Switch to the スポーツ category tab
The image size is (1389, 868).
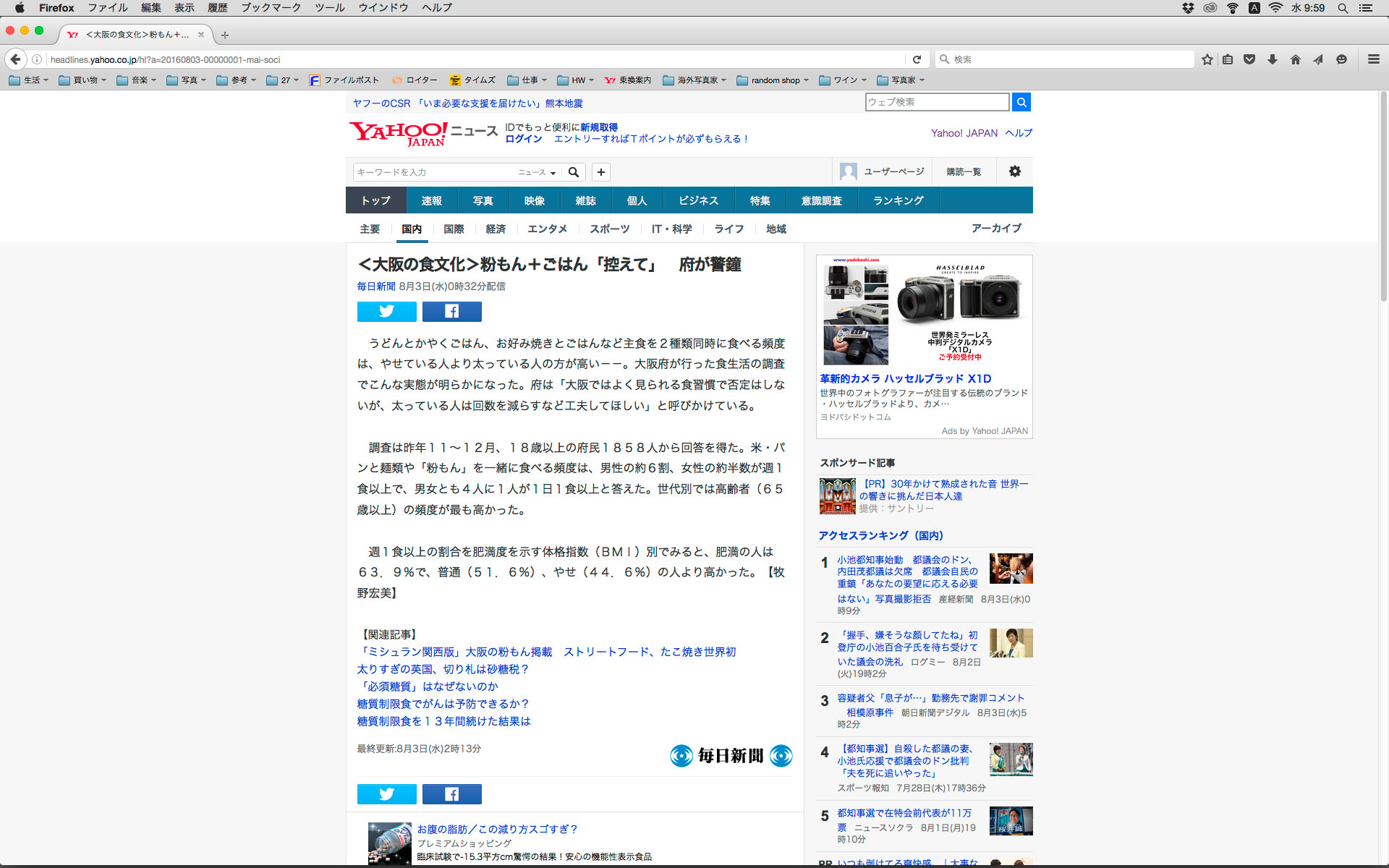(609, 229)
